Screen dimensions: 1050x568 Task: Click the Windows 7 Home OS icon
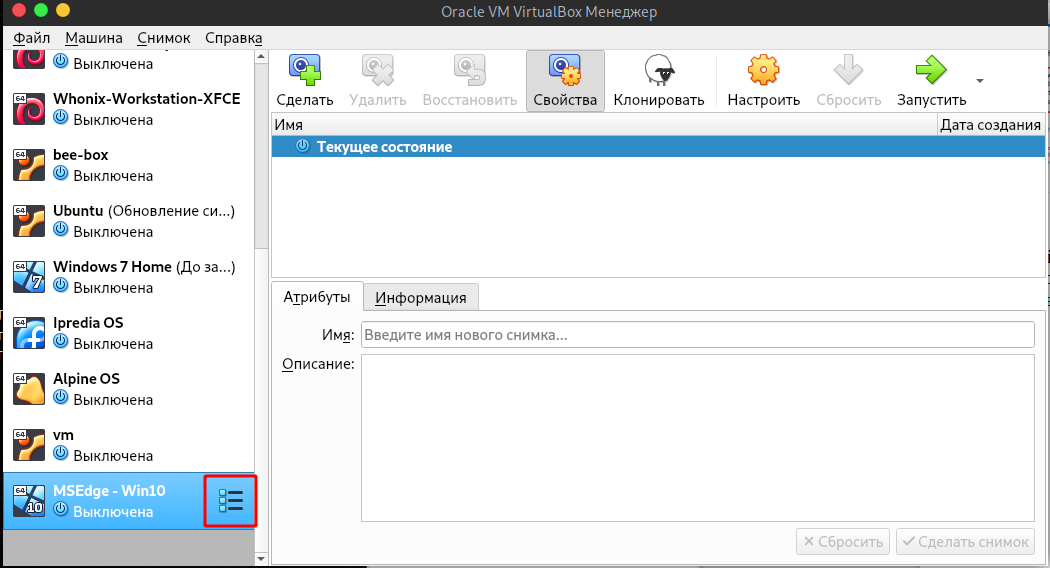(29, 277)
